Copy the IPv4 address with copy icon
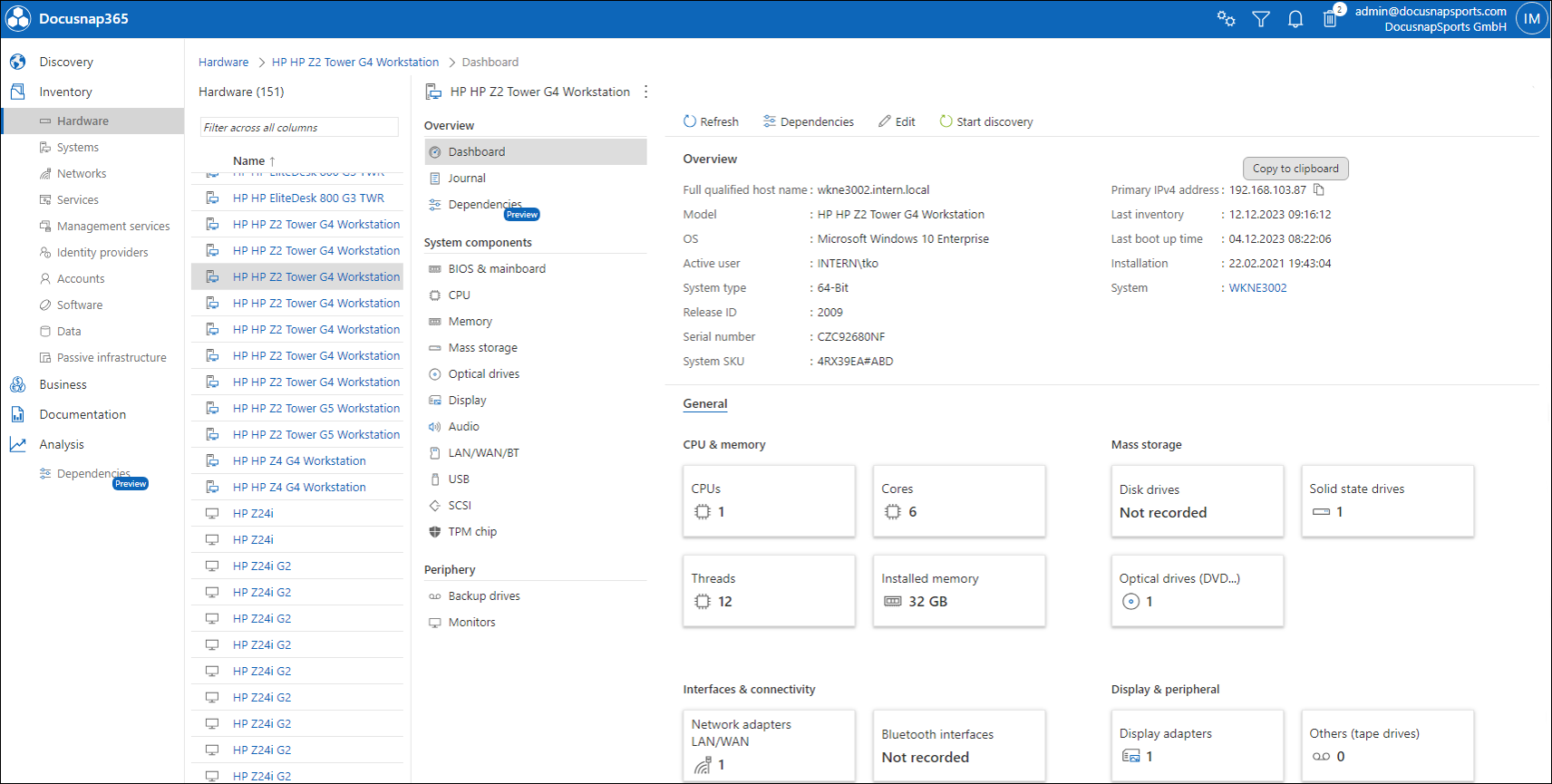This screenshot has height=784, width=1552. [1319, 189]
